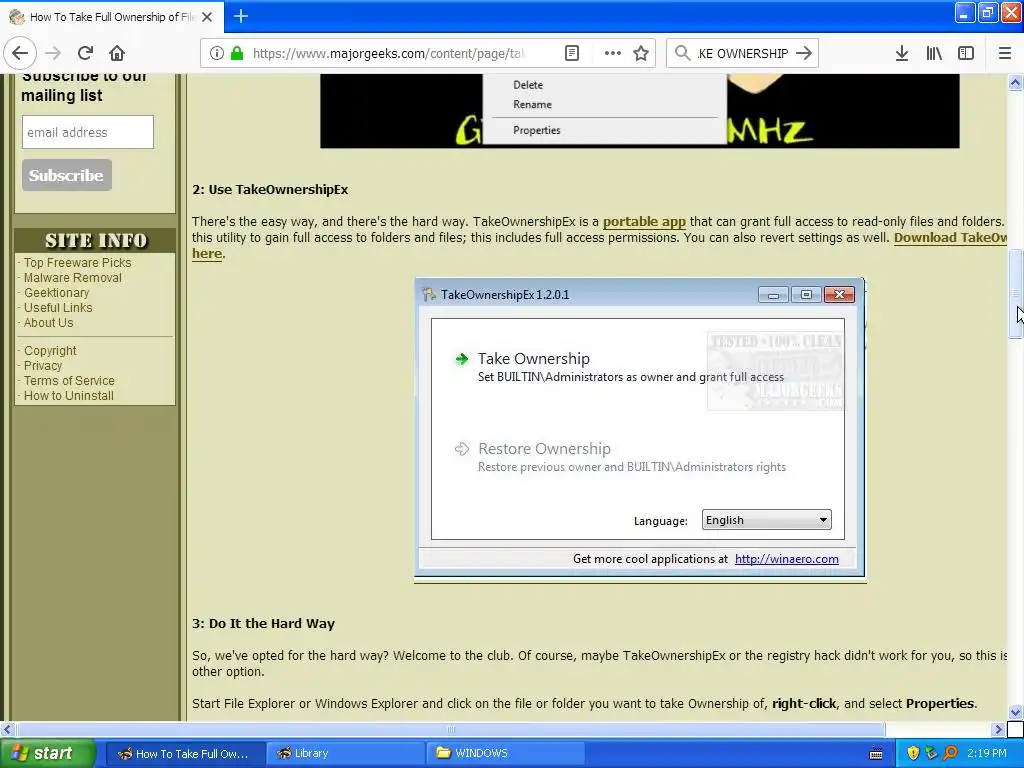Open Privacy link

pyautogui.click(x=42, y=366)
